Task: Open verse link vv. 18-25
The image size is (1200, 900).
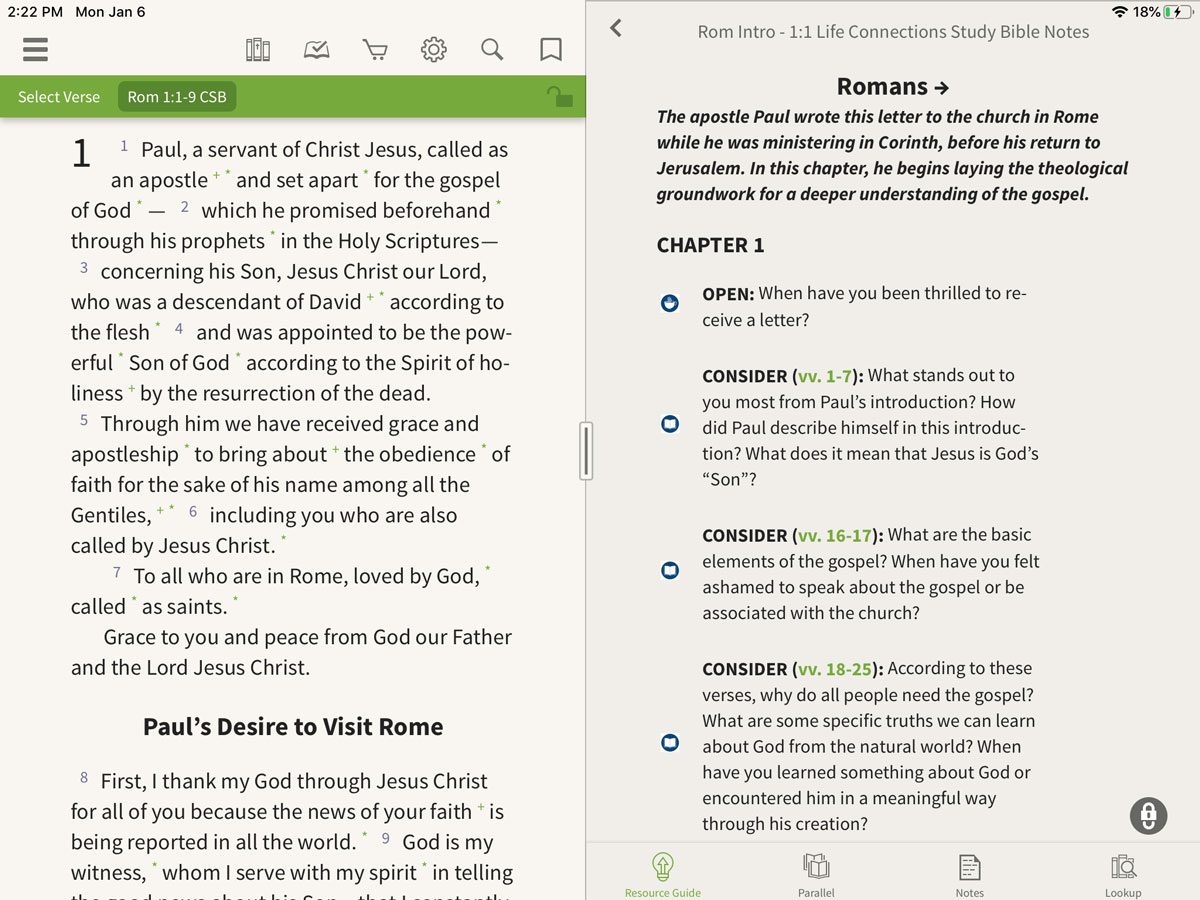Action: click(835, 669)
